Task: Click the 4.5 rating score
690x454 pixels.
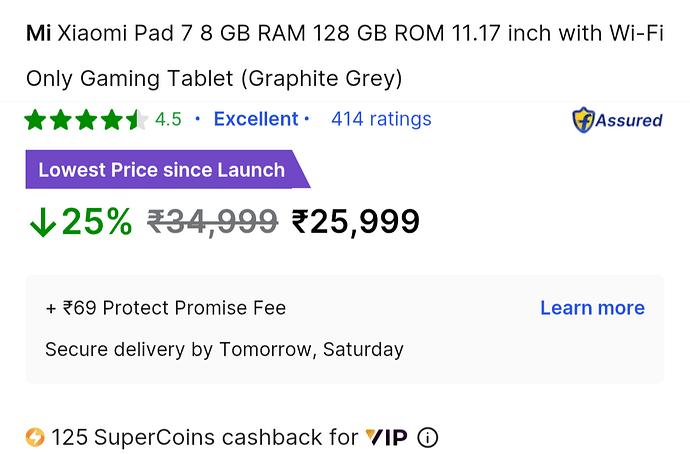Action: tap(168, 119)
